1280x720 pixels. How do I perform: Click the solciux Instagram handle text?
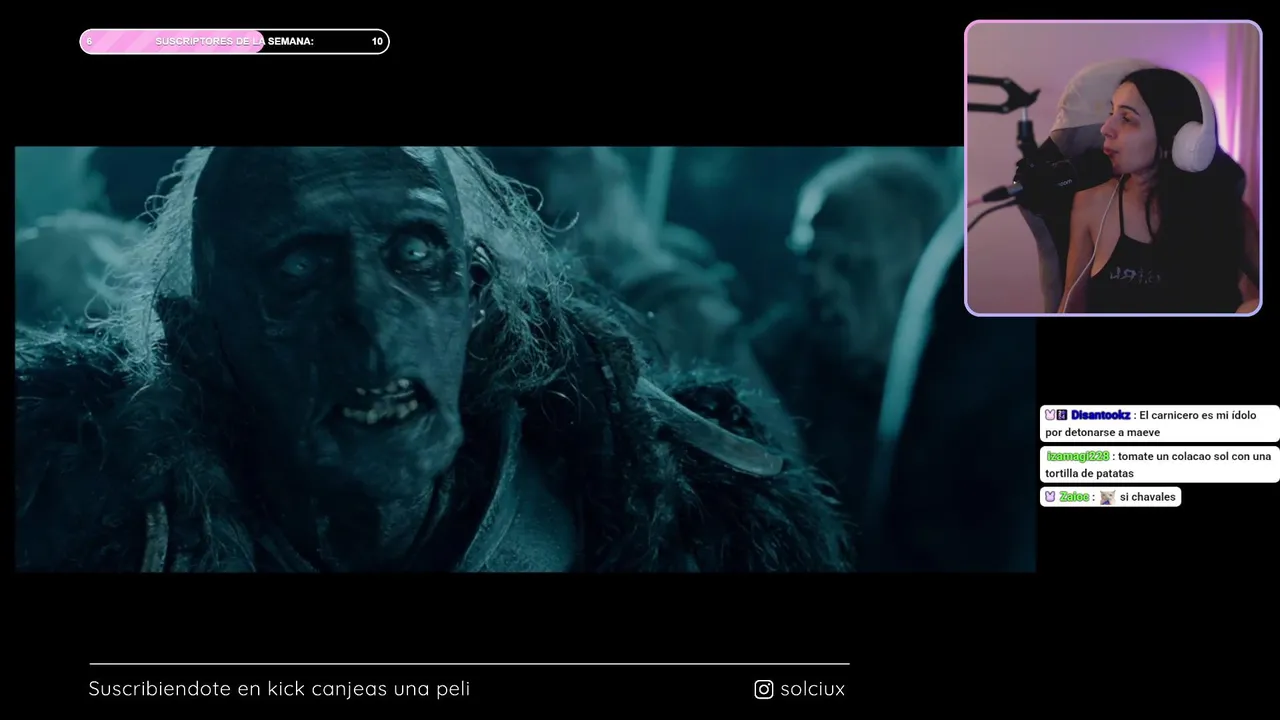pyautogui.click(x=812, y=689)
